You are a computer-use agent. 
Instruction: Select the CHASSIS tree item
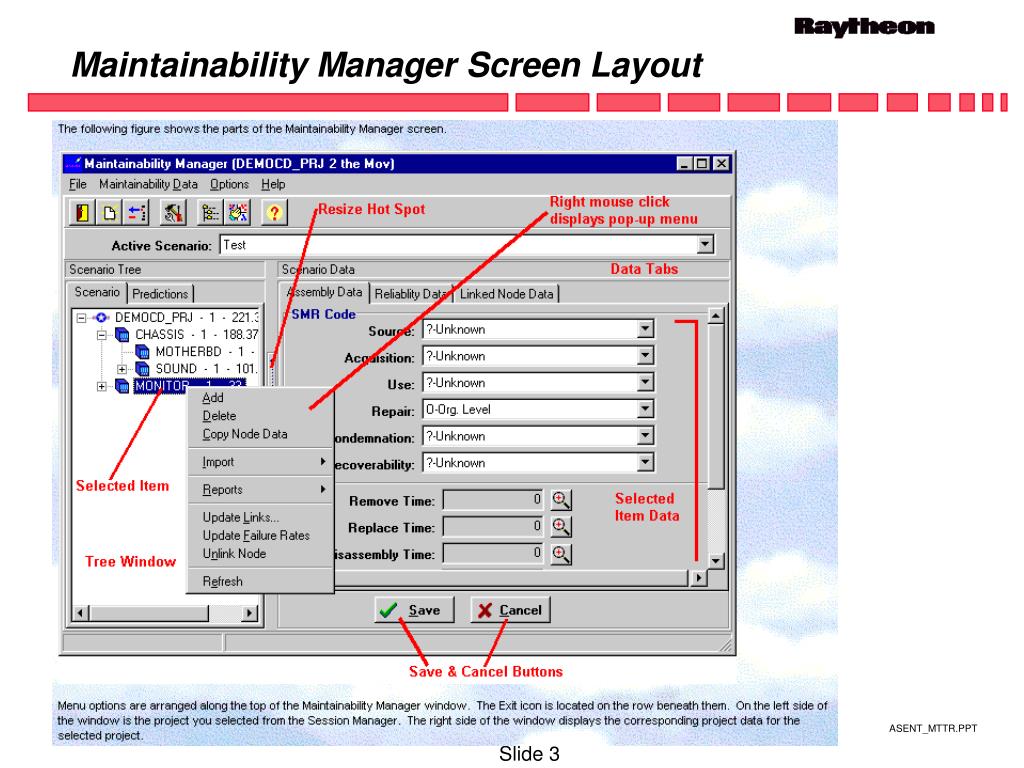[x=196, y=334]
